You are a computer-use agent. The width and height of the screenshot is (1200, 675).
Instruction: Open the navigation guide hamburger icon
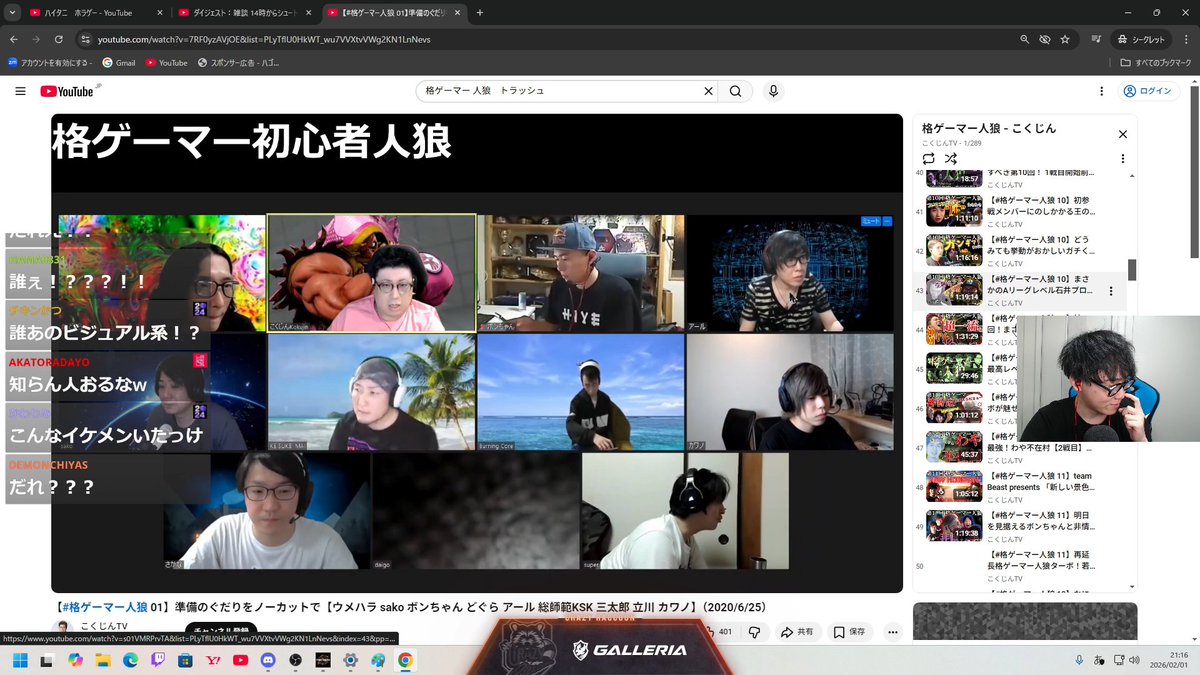(20, 90)
